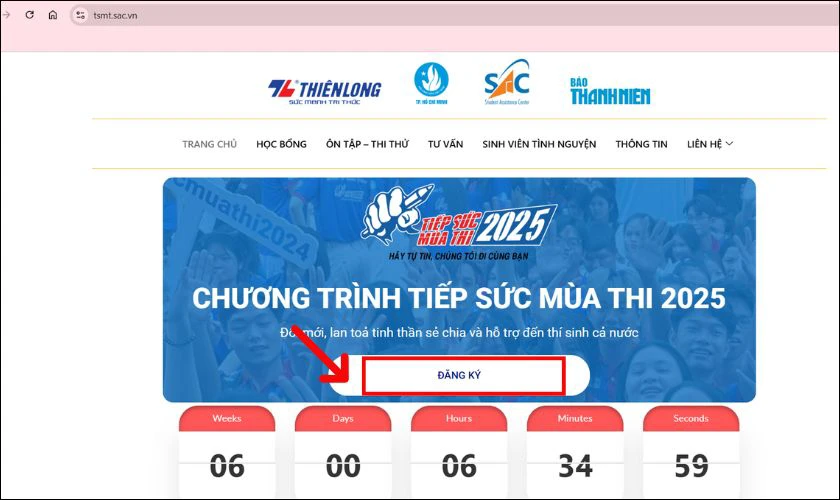
Task: Open the TRANG CHỦ menu item
Action: [x=209, y=144]
